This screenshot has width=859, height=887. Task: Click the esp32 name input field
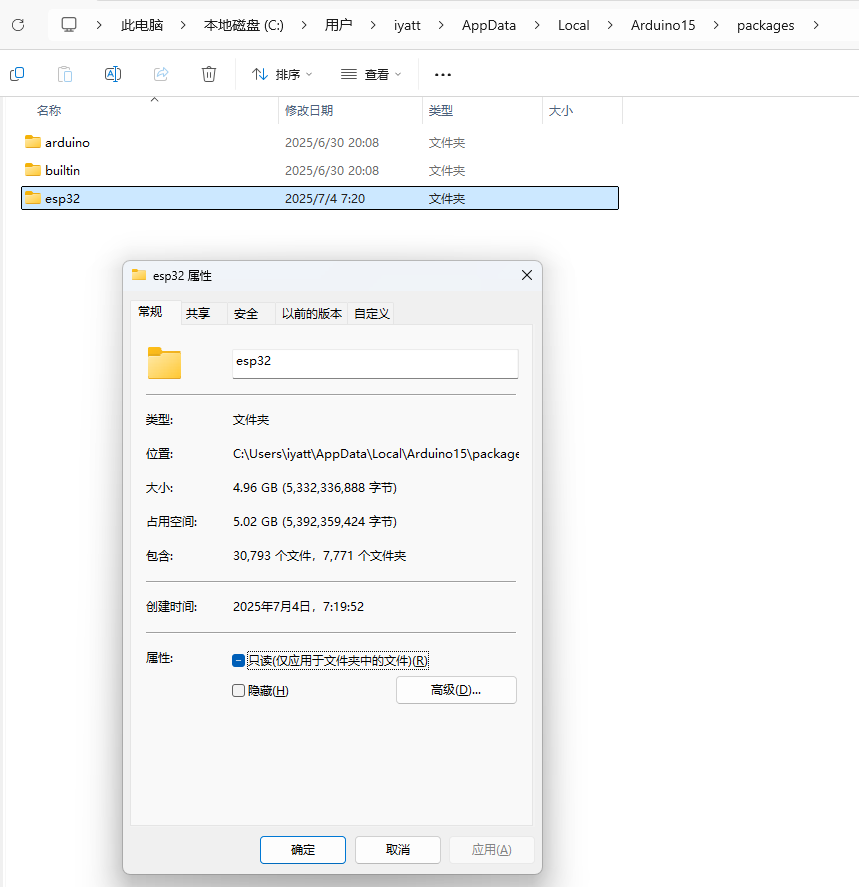(375, 363)
